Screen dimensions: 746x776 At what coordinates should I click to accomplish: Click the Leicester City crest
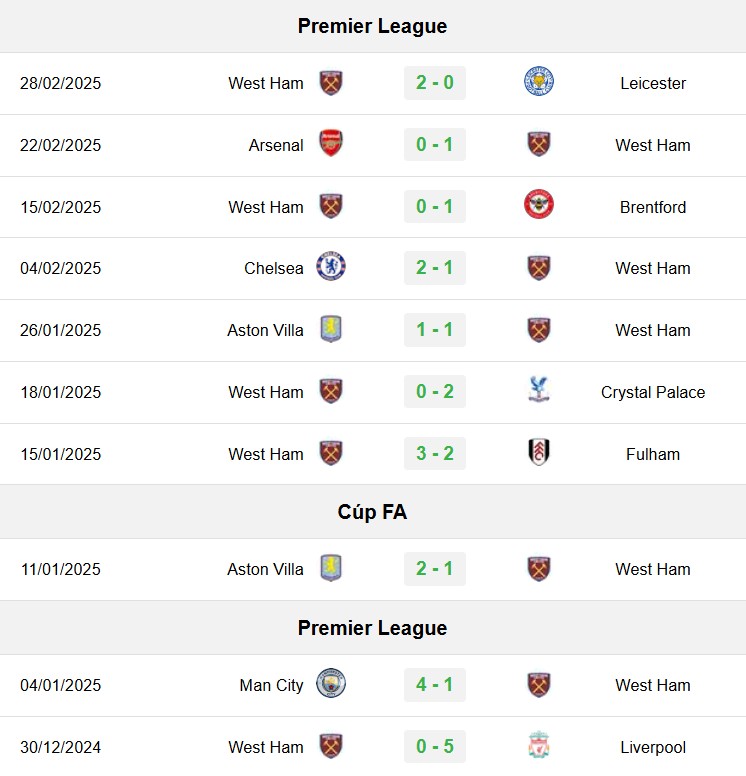tap(539, 82)
